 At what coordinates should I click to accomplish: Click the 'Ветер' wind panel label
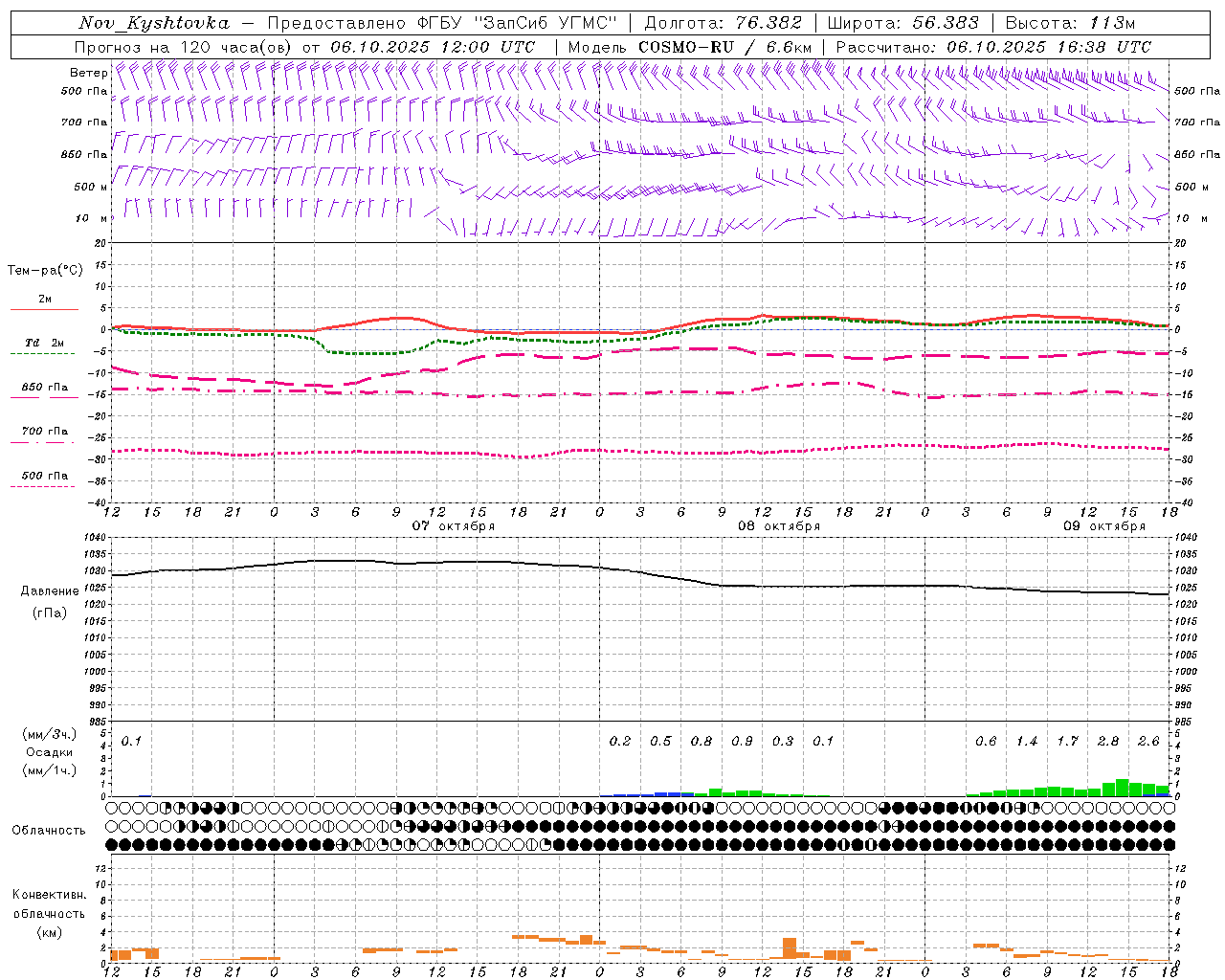(88, 73)
